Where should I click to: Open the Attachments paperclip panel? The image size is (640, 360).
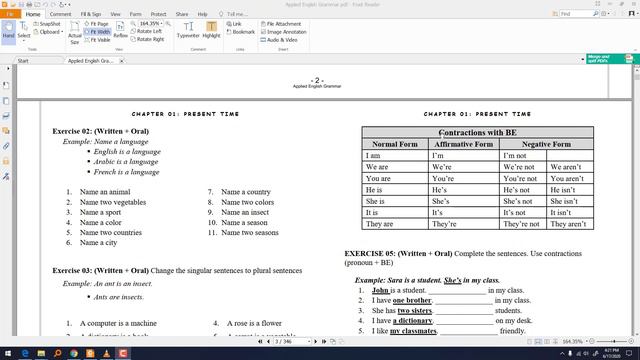tap(6, 146)
